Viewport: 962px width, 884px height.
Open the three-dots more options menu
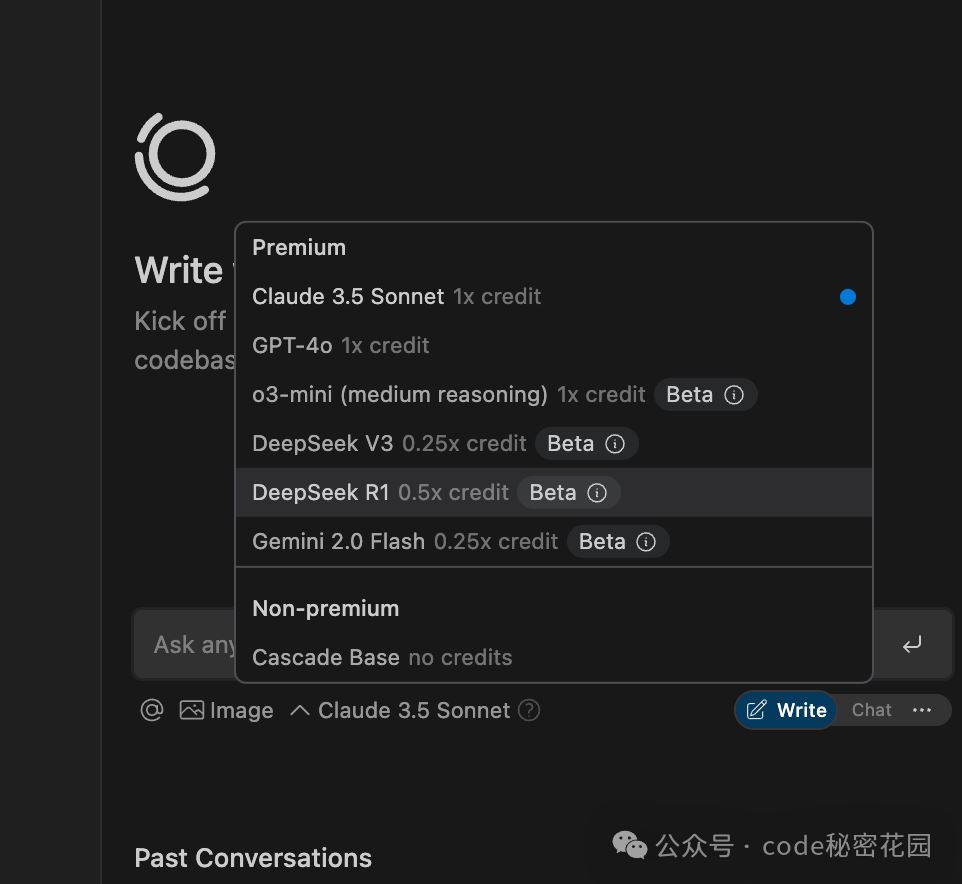922,710
